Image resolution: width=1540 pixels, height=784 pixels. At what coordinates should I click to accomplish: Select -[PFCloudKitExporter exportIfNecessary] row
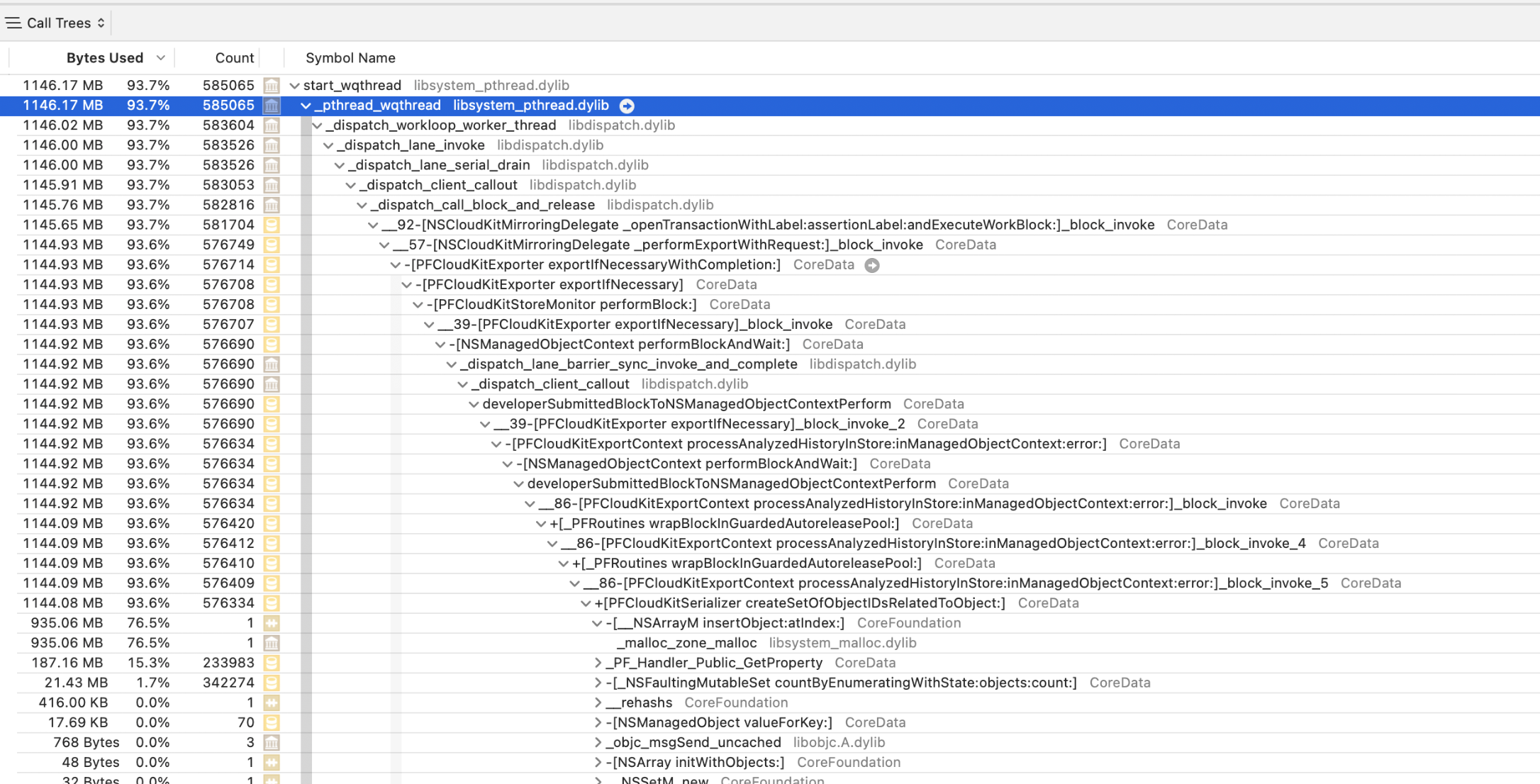tap(770, 284)
